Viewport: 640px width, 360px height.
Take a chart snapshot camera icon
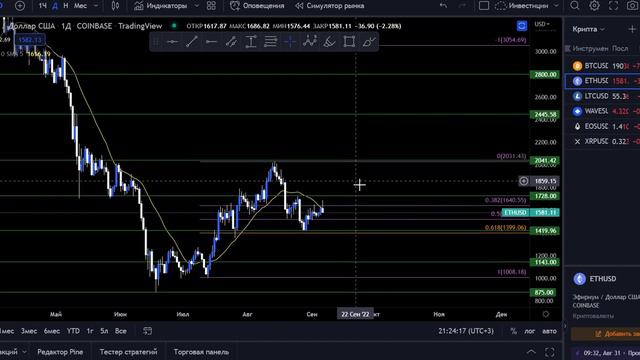(x=632, y=6)
